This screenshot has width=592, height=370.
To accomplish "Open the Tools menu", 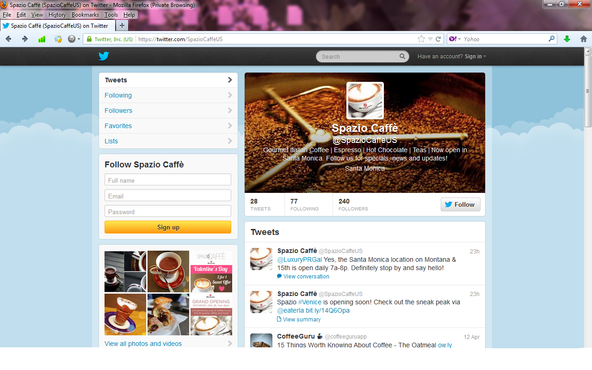I will (111, 15).
